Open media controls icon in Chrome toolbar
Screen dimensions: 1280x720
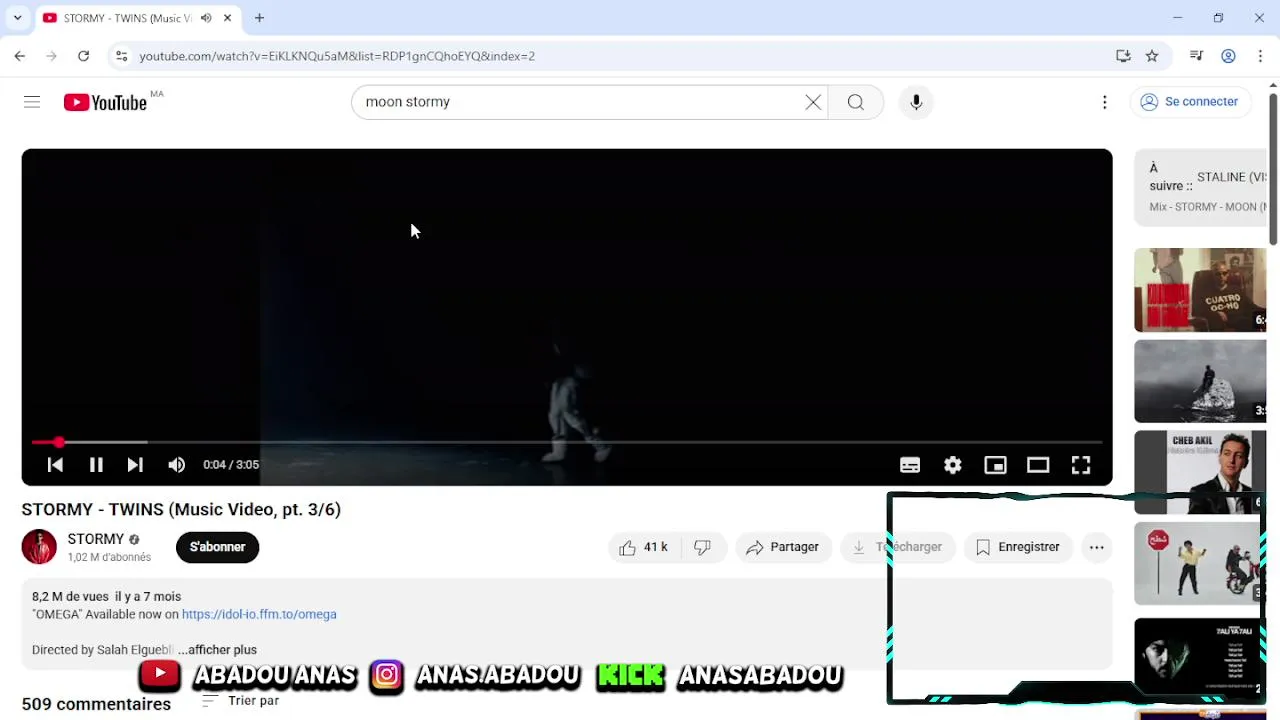click(x=1196, y=56)
